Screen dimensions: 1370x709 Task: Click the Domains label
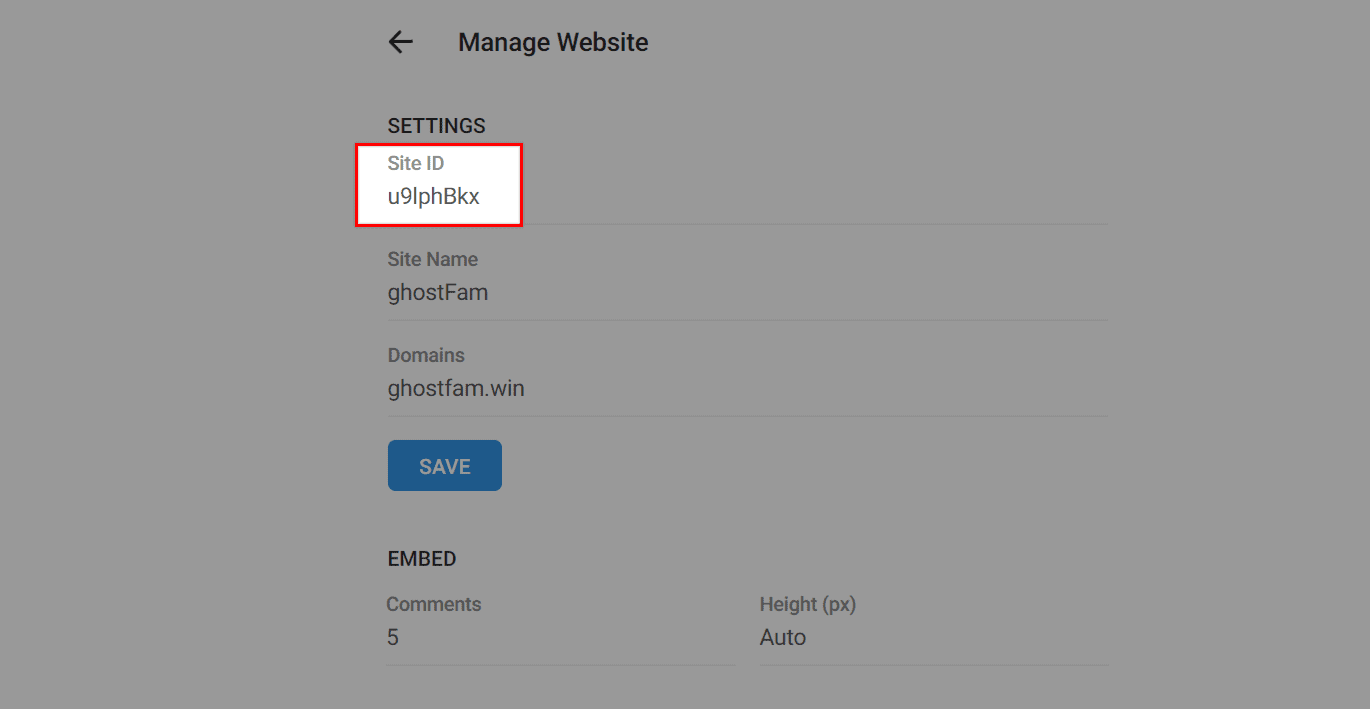pos(426,355)
